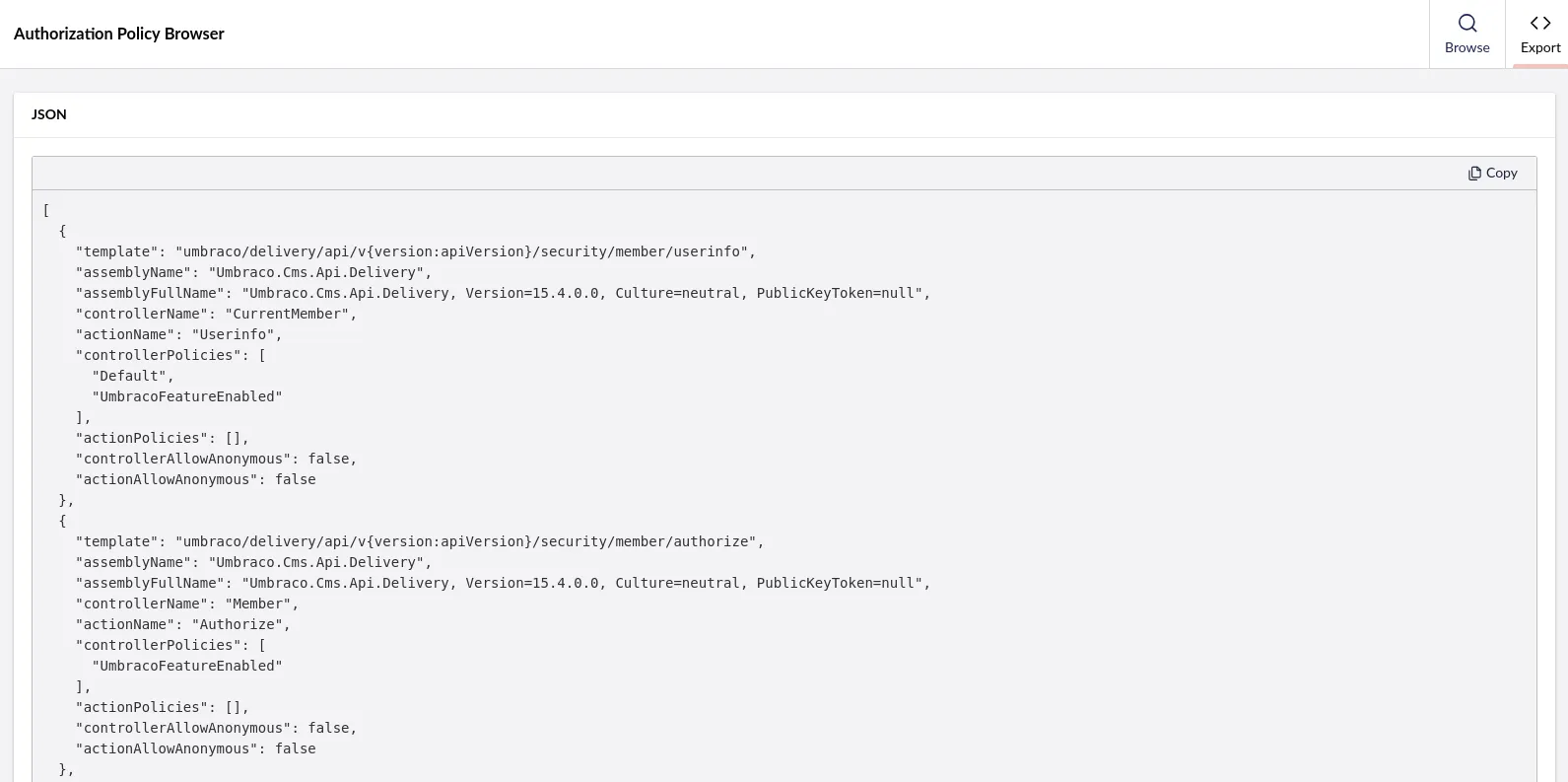Click the first "assemblyName" Umbraco.Cms.Api.Delivery line

[253, 272]
